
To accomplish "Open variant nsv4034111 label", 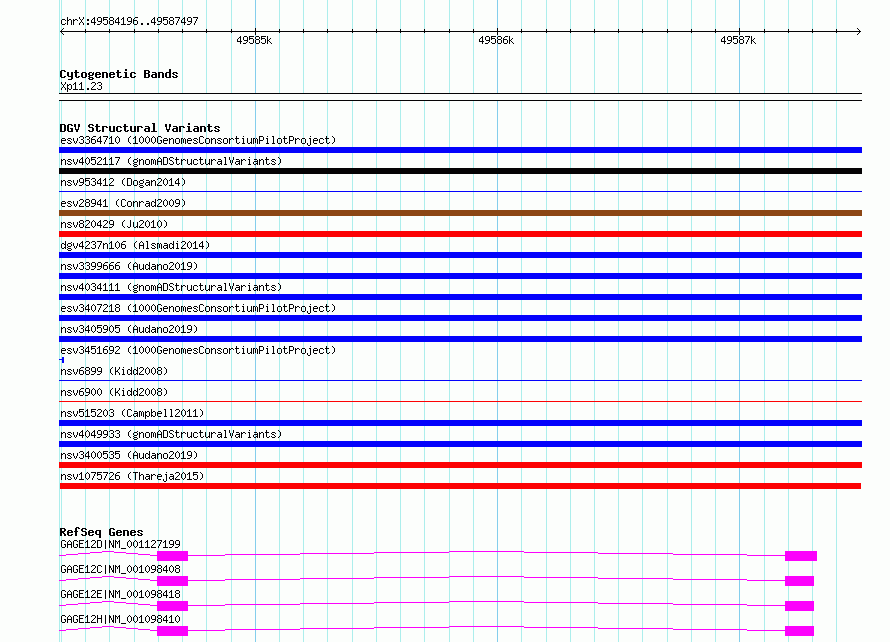I will click(171, 287).
